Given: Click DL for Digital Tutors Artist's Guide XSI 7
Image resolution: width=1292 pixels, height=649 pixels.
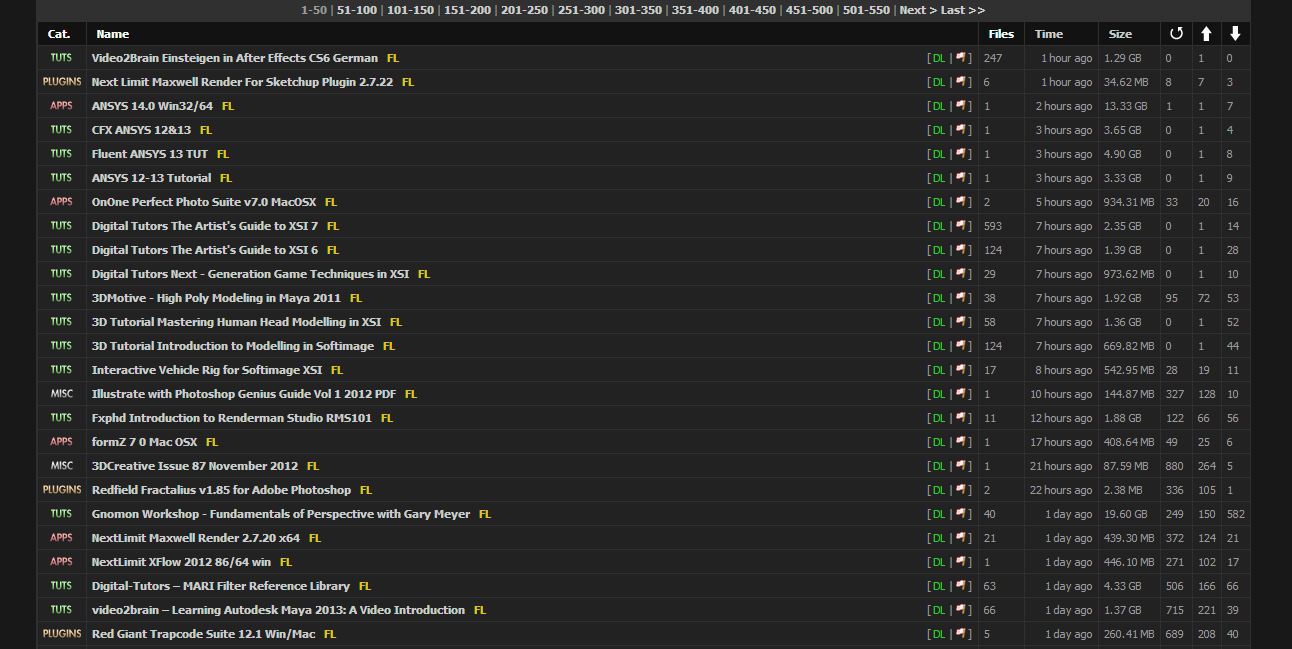Looking at the screenshot, I should pyautogui.click(x=938, y=226).
